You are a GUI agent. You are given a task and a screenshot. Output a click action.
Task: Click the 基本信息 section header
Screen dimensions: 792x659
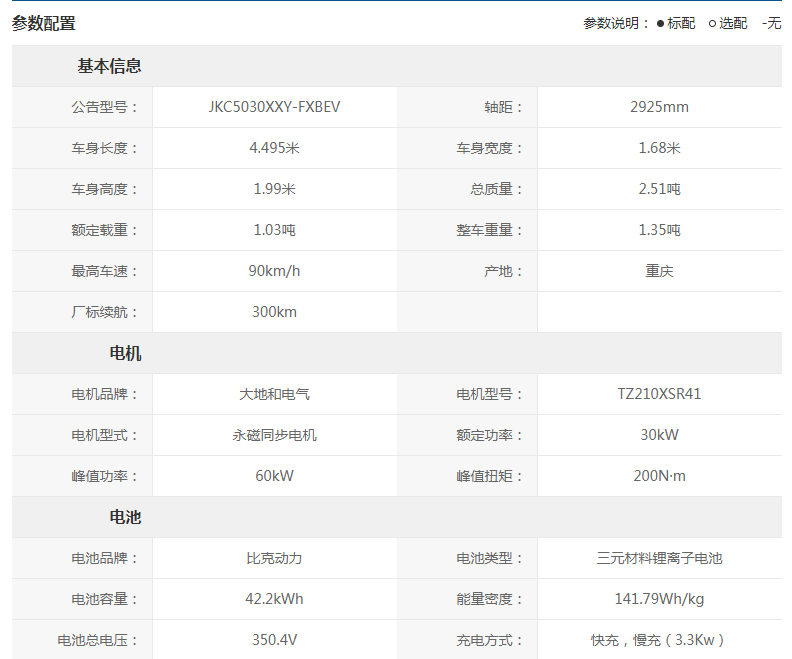click(109, 66)
